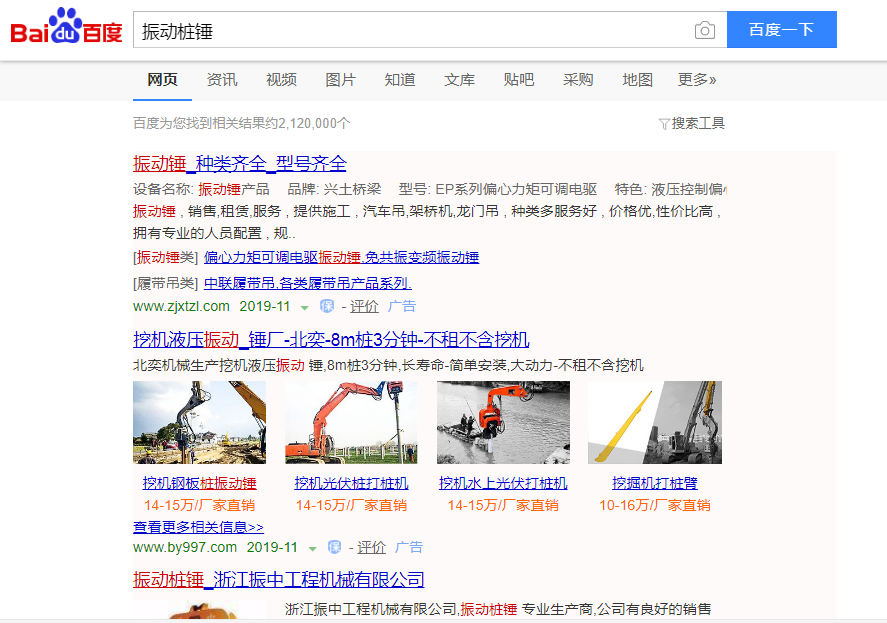
Task: Open the 挖机钢板桩振动锤 thumbnail image
Action: [x=199, y=422]
